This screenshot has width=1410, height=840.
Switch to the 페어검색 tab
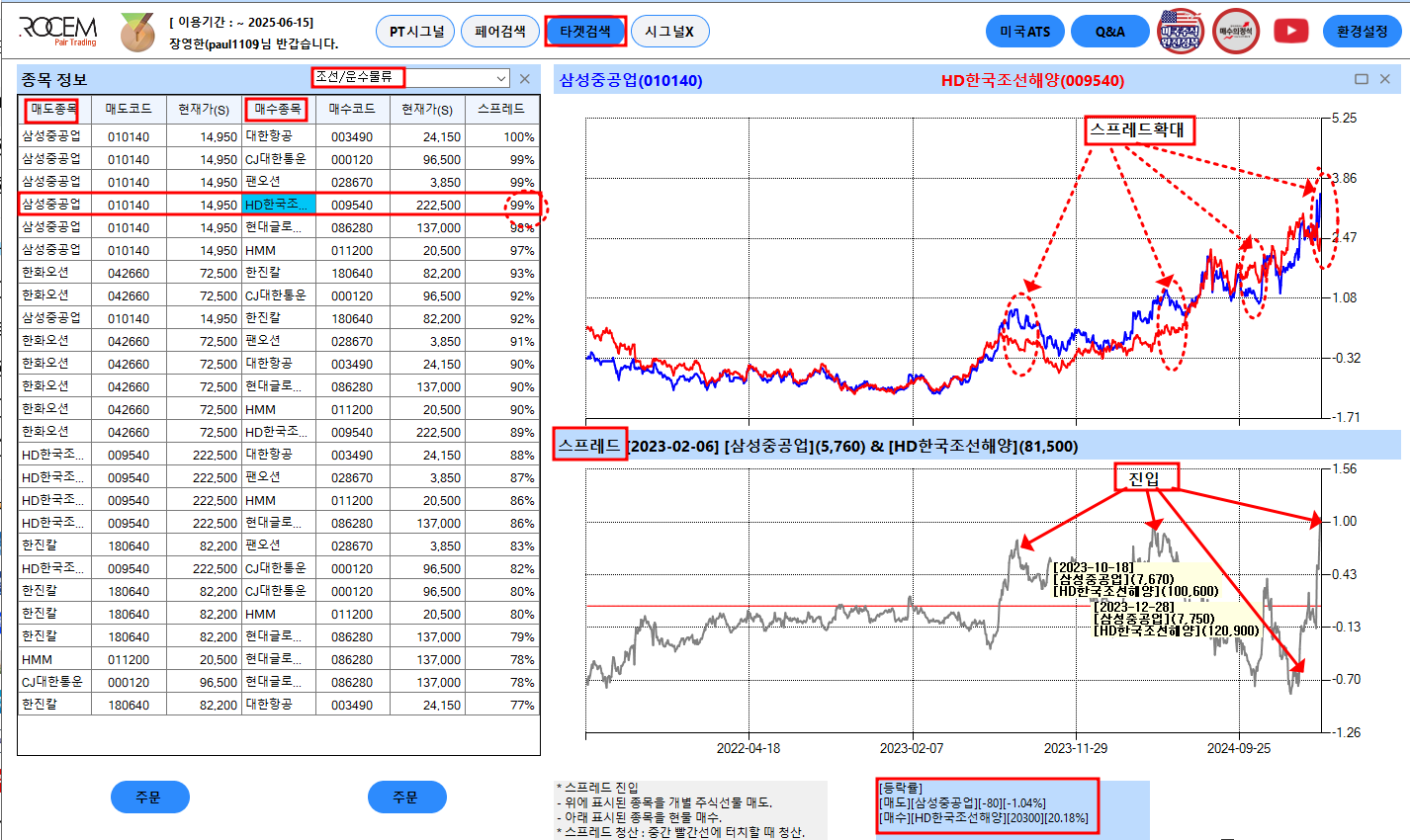pos(500,32)
